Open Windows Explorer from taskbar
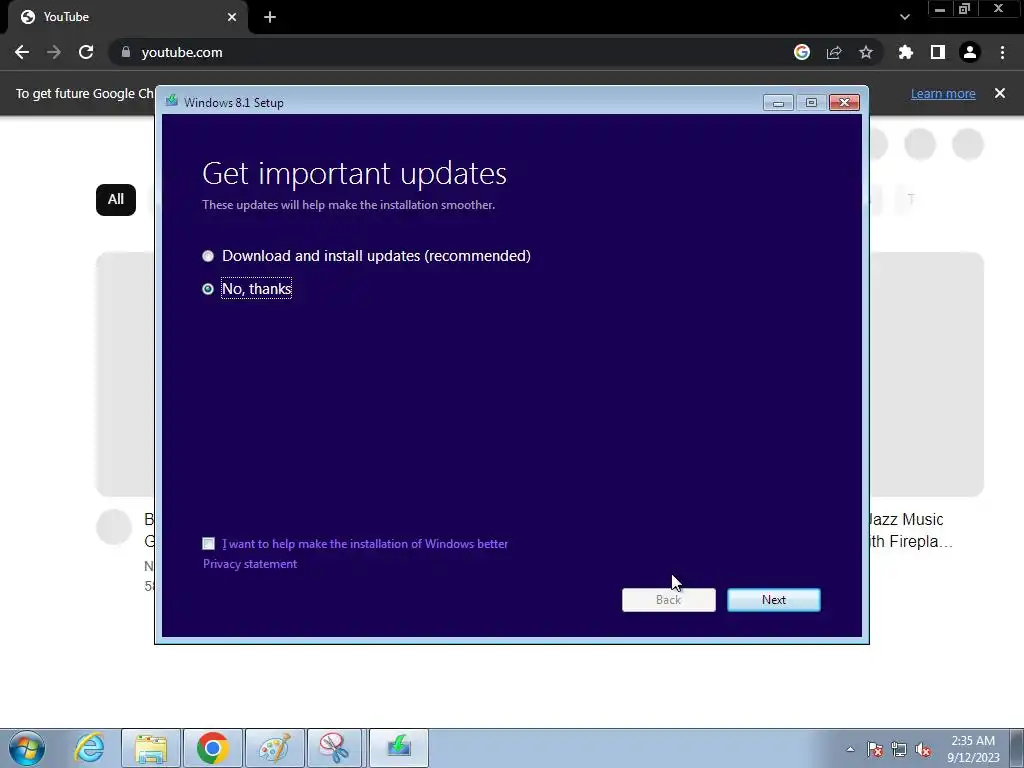Image resolution: width=1024 pixels, height=768 pixels. [x=151, y=748]
